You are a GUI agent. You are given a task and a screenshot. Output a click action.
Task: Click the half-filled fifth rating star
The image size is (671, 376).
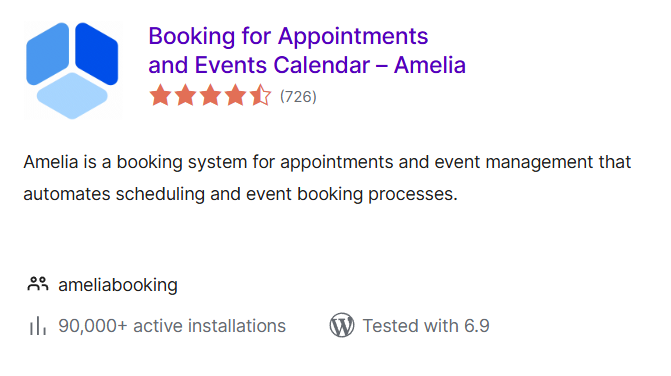click(x=260, y=95)
